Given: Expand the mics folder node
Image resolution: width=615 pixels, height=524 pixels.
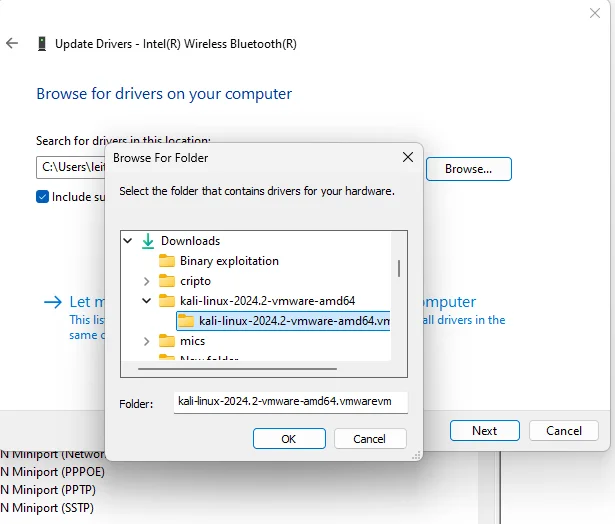Looking at the screenshot, I should click(146, 341).
